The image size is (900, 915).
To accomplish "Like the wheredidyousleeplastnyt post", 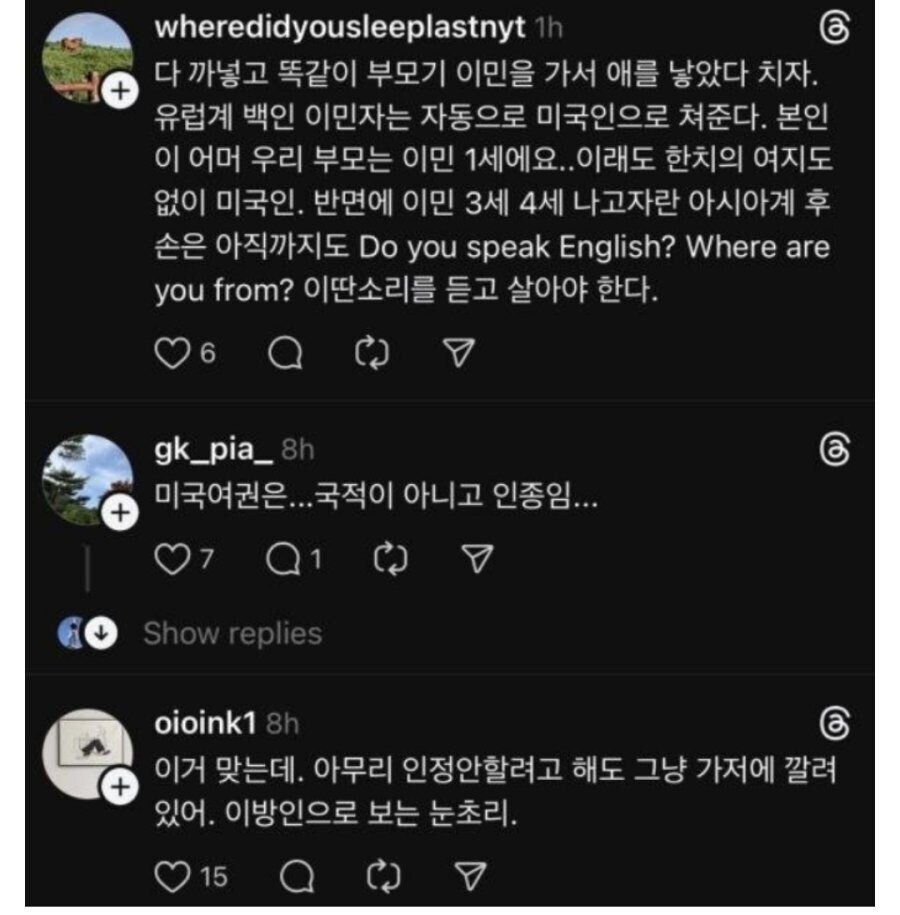I will click(x=174, y=352).
